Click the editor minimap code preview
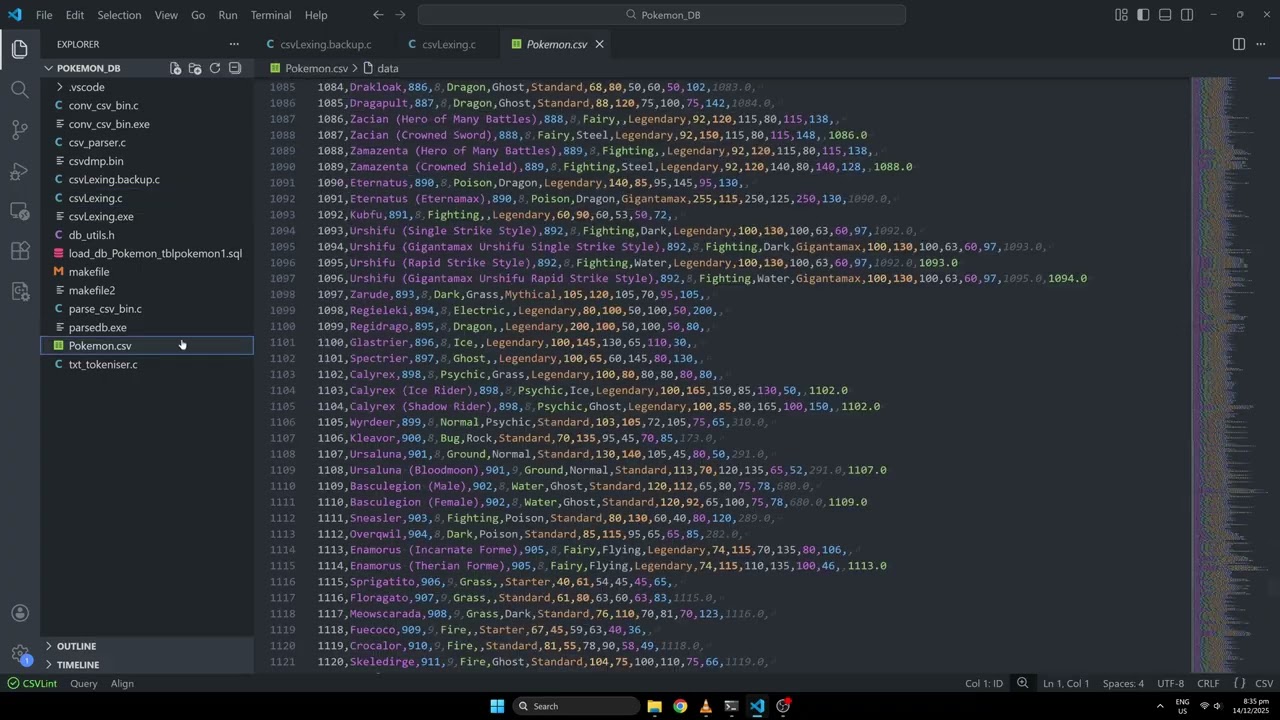 tap(1229, 375)
